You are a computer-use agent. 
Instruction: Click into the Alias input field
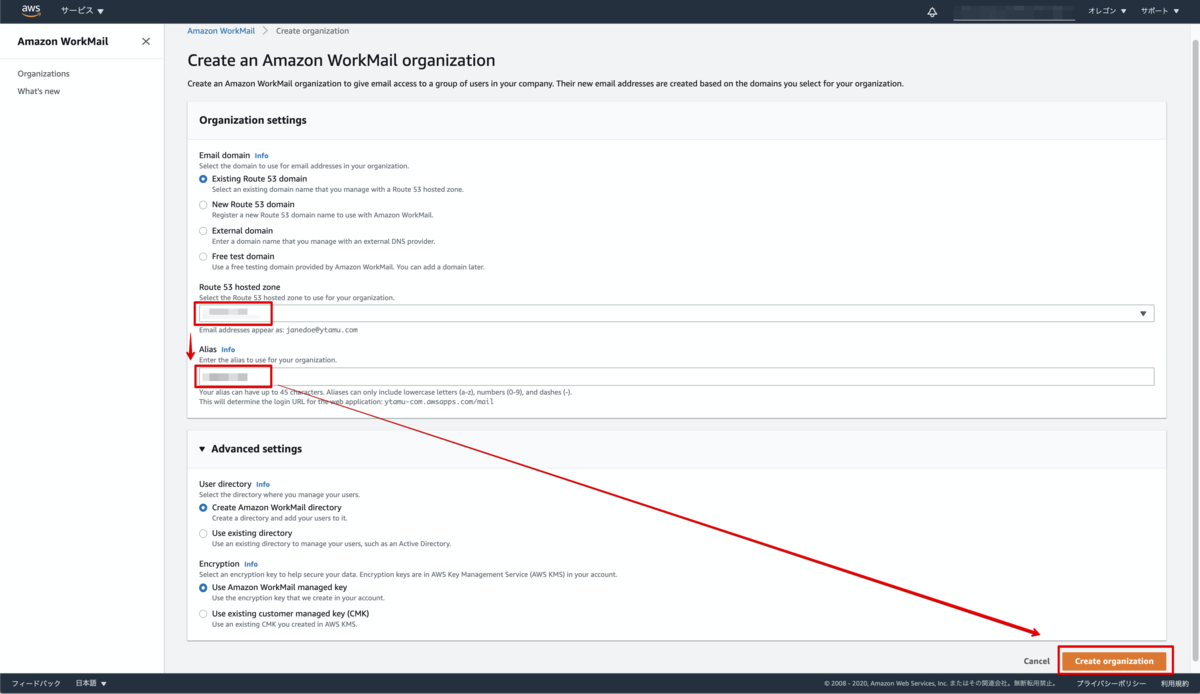pyautogui.click(x=676, y=377)
